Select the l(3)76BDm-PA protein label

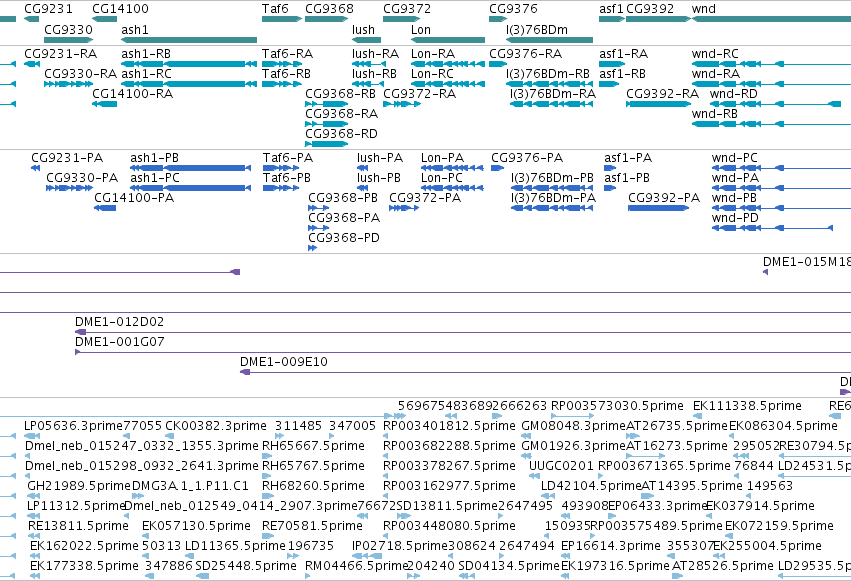[x=553, y=197]
